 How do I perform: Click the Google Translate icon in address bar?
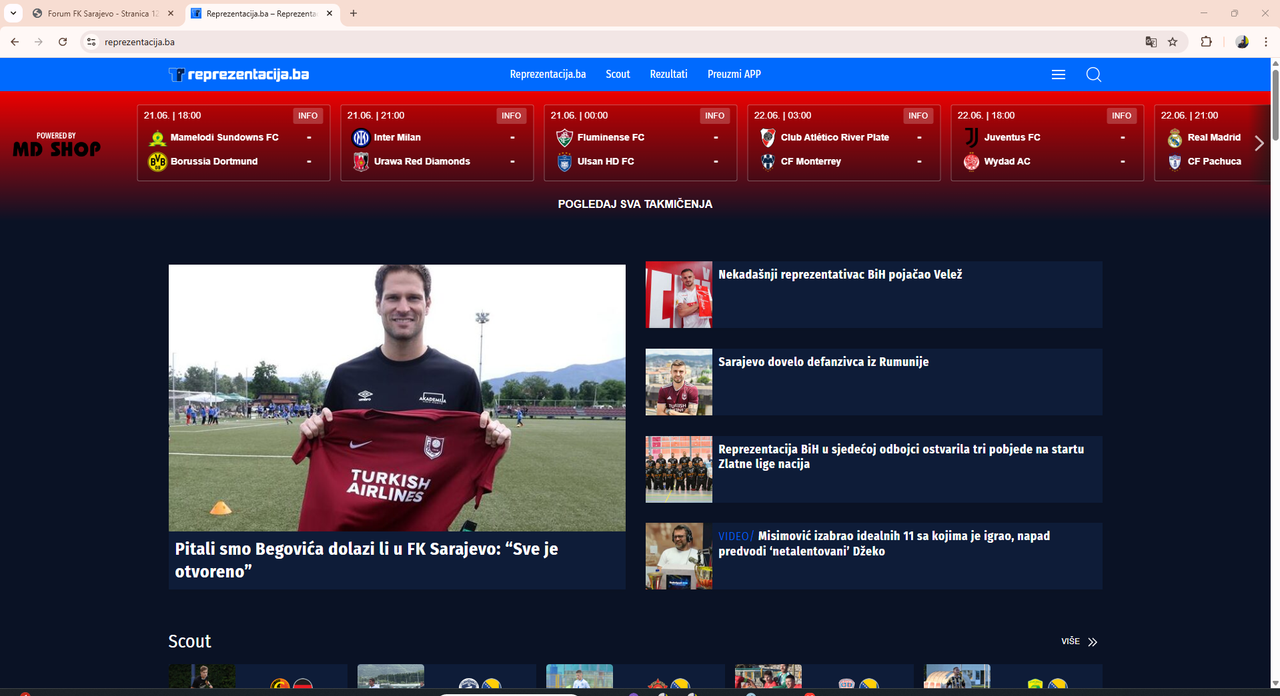coord(1151,42)
